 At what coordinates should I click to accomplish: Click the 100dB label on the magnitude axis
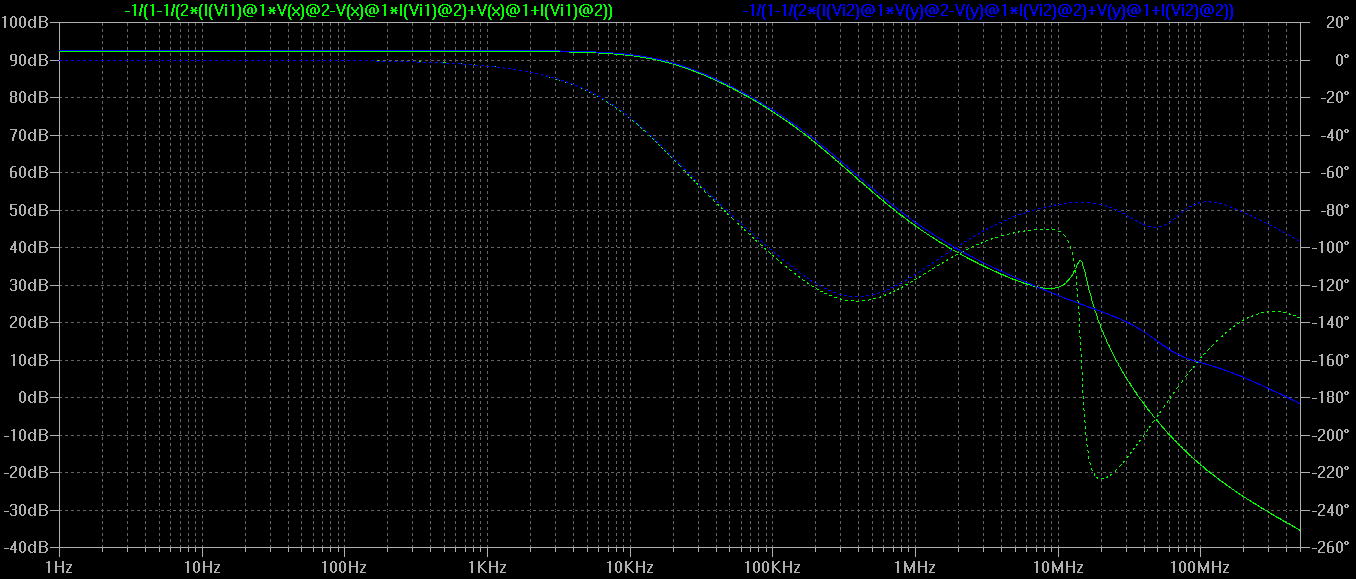26,22
